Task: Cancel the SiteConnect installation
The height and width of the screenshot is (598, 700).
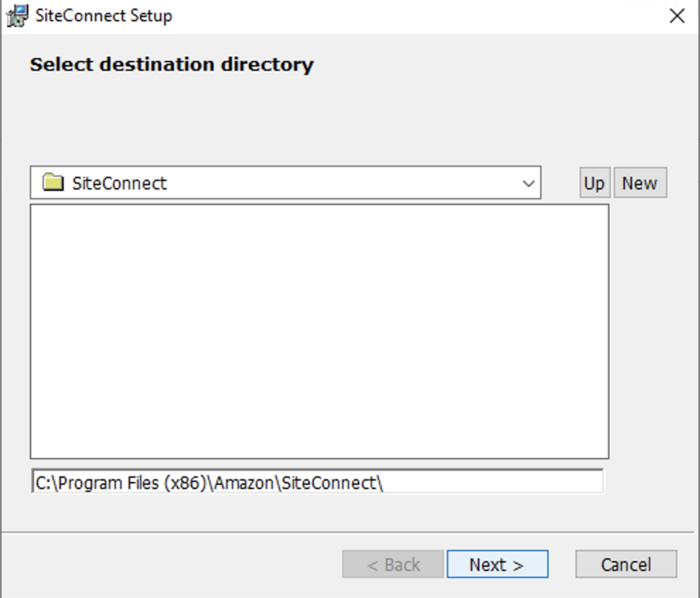Action: point(626,565)
